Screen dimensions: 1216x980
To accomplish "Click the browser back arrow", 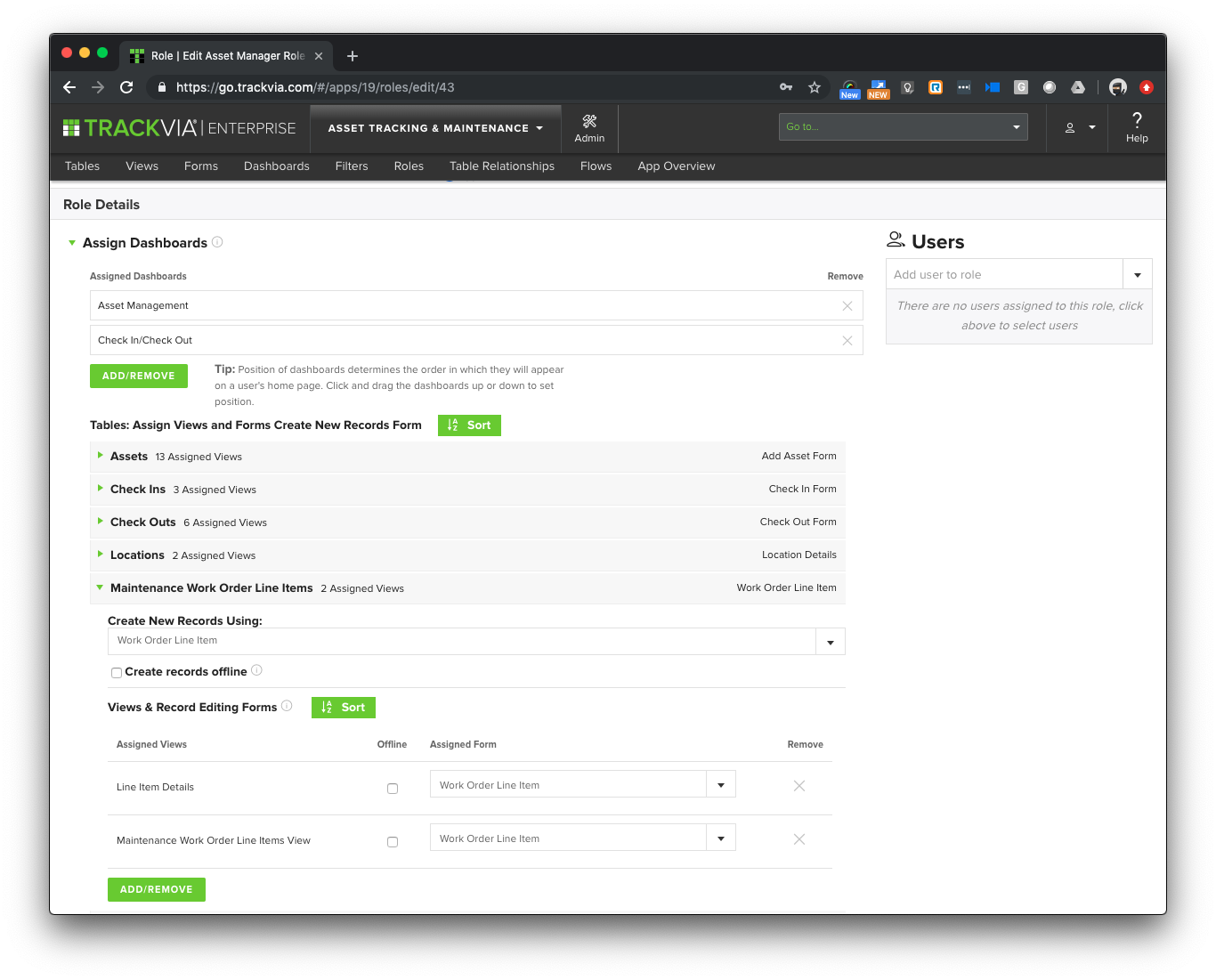I will pos(69,87).
